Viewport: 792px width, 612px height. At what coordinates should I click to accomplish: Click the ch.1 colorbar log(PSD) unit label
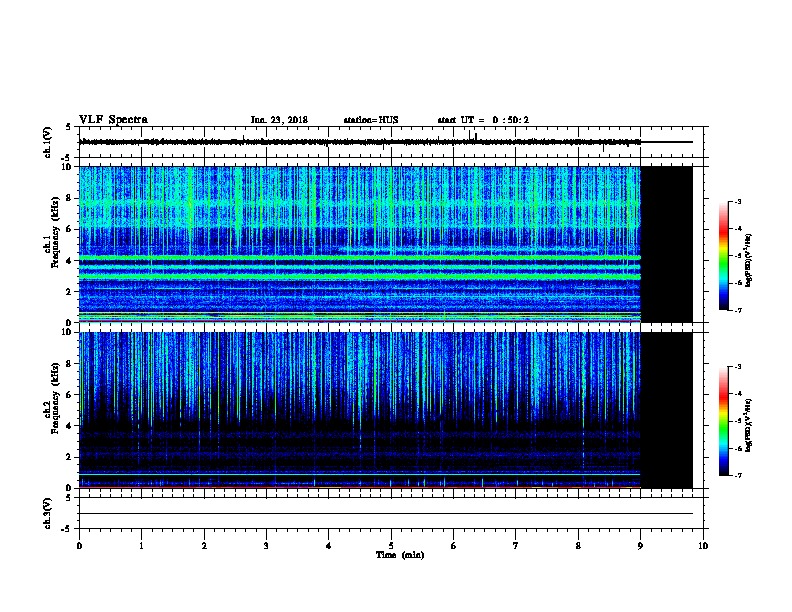(748, 260)
